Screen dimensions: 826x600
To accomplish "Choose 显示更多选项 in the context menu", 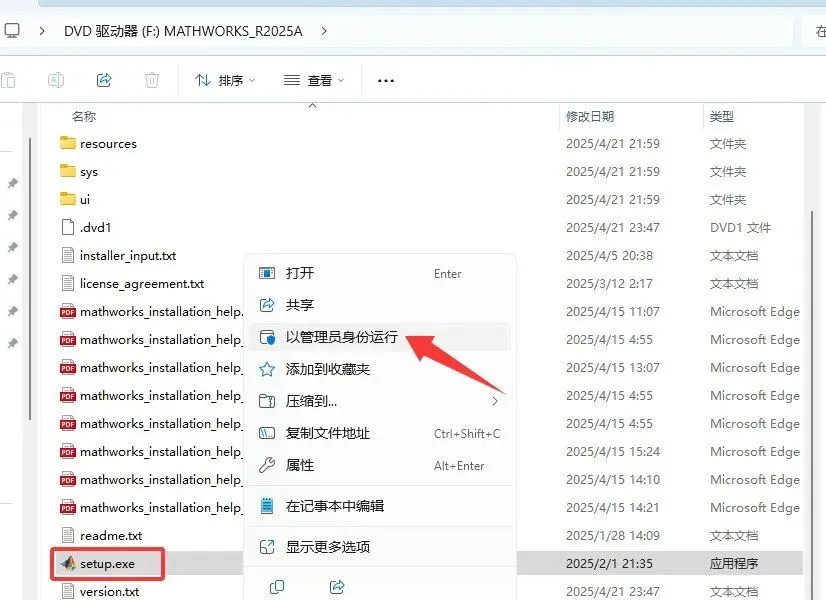I will (x=380, y=547).
